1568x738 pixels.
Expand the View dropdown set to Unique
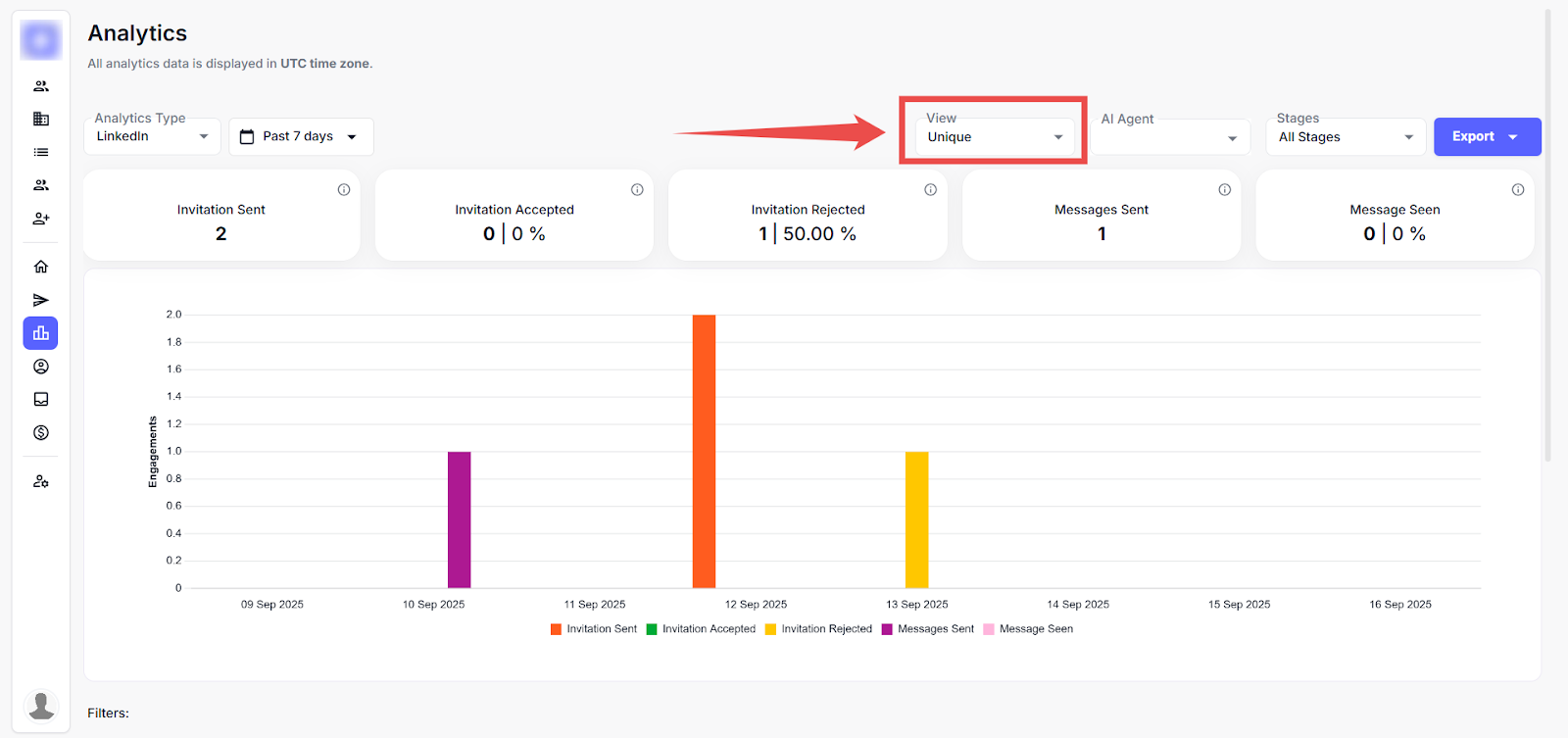pos(994,137)
